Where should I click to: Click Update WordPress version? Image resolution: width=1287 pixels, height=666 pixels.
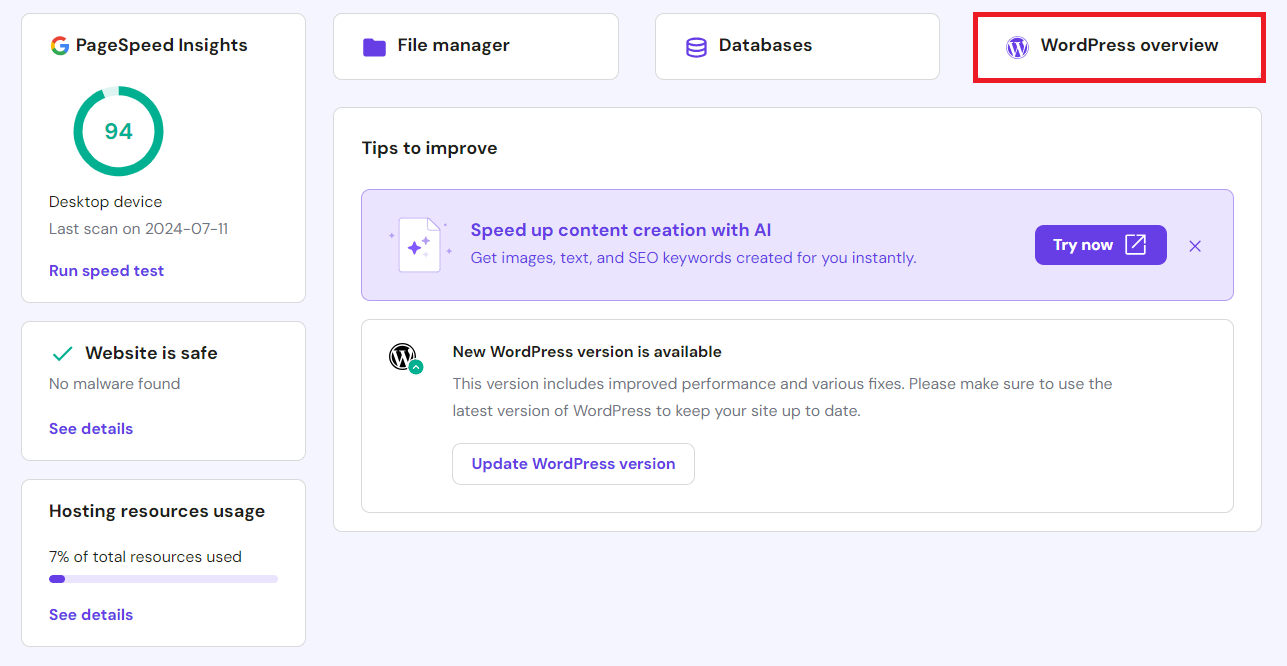click(573, 463)
